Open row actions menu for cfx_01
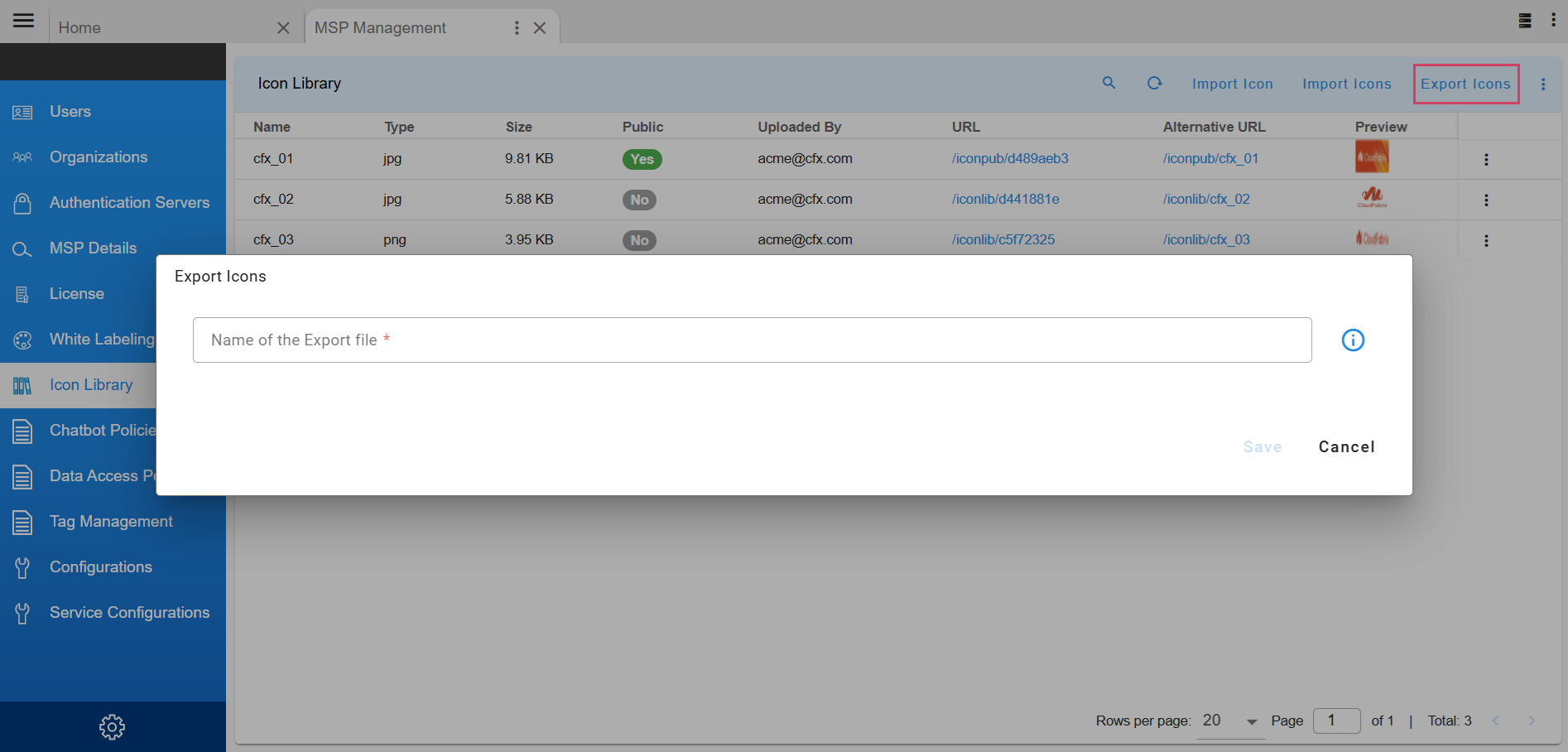 click(x=1486, y=160)
